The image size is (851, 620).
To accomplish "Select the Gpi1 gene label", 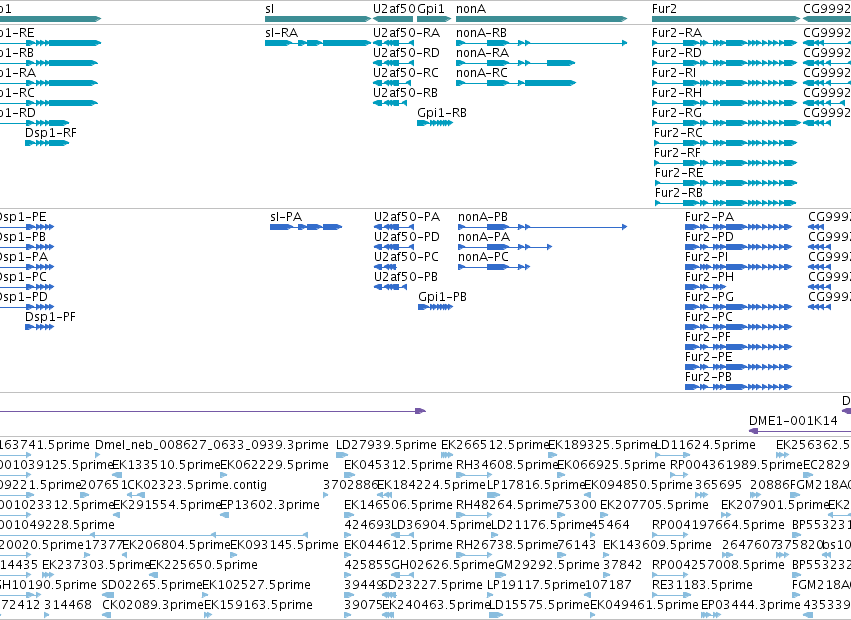I will [x=431, y=9].
